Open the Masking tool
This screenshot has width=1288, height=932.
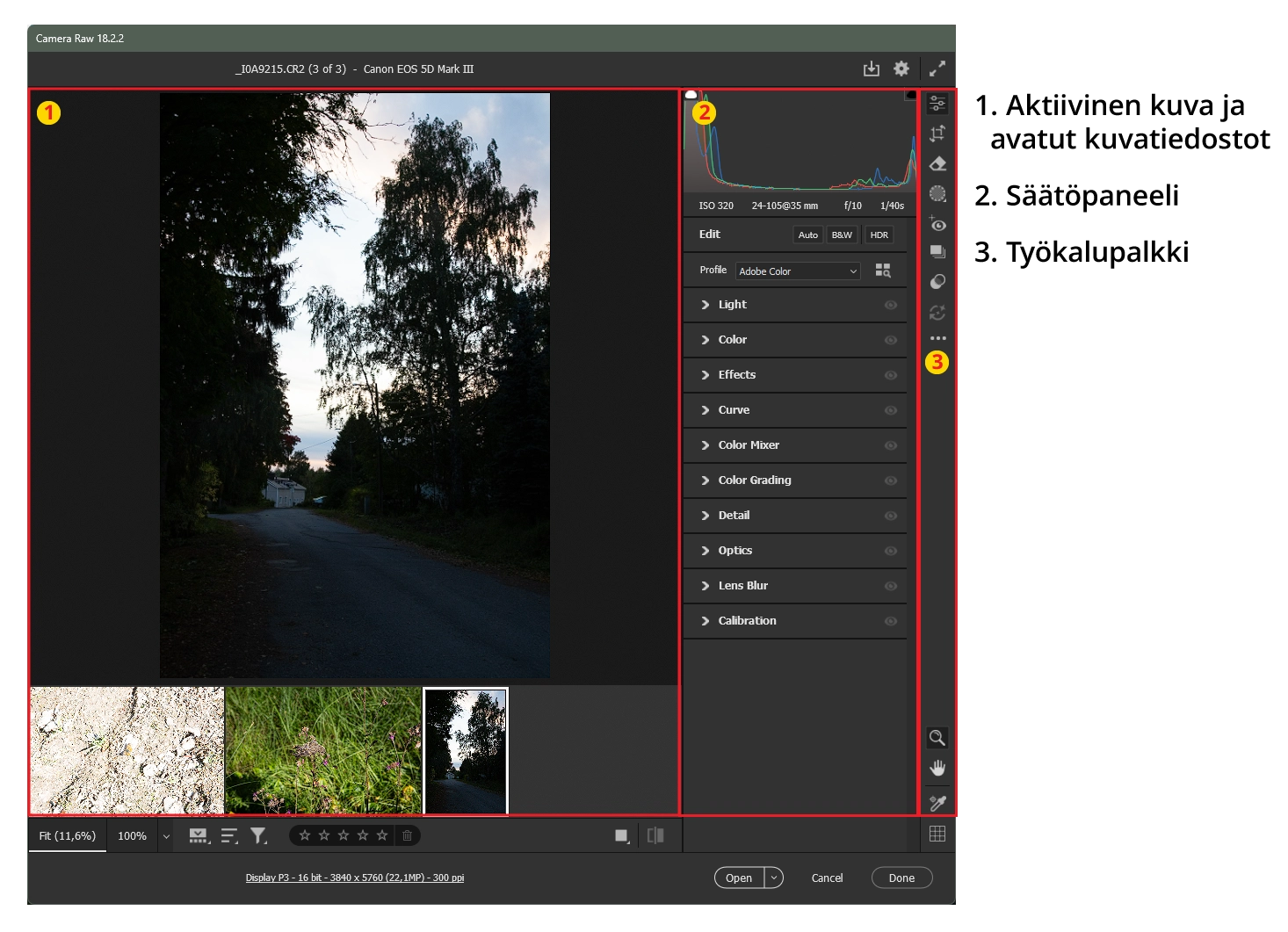tap(937, 194)
